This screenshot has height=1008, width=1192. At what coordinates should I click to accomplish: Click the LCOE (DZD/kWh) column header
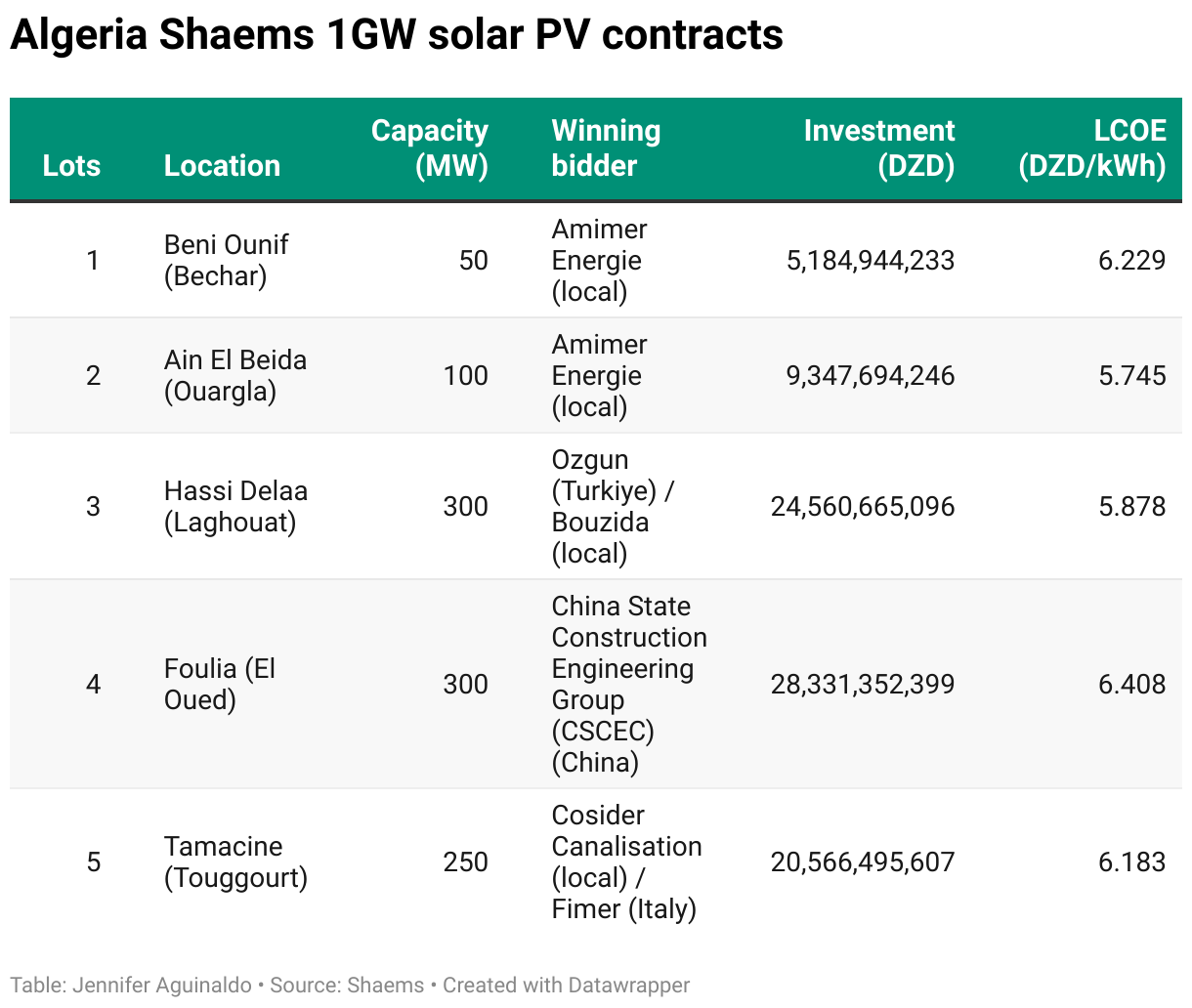pyautogui.click(x=1092, y=148)
